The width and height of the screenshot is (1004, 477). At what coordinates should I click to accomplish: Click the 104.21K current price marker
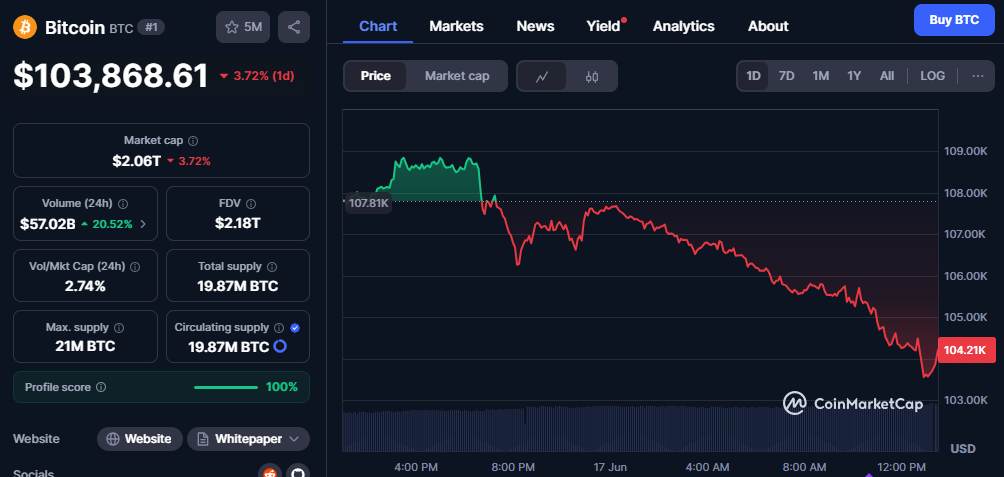click(968, 350)
